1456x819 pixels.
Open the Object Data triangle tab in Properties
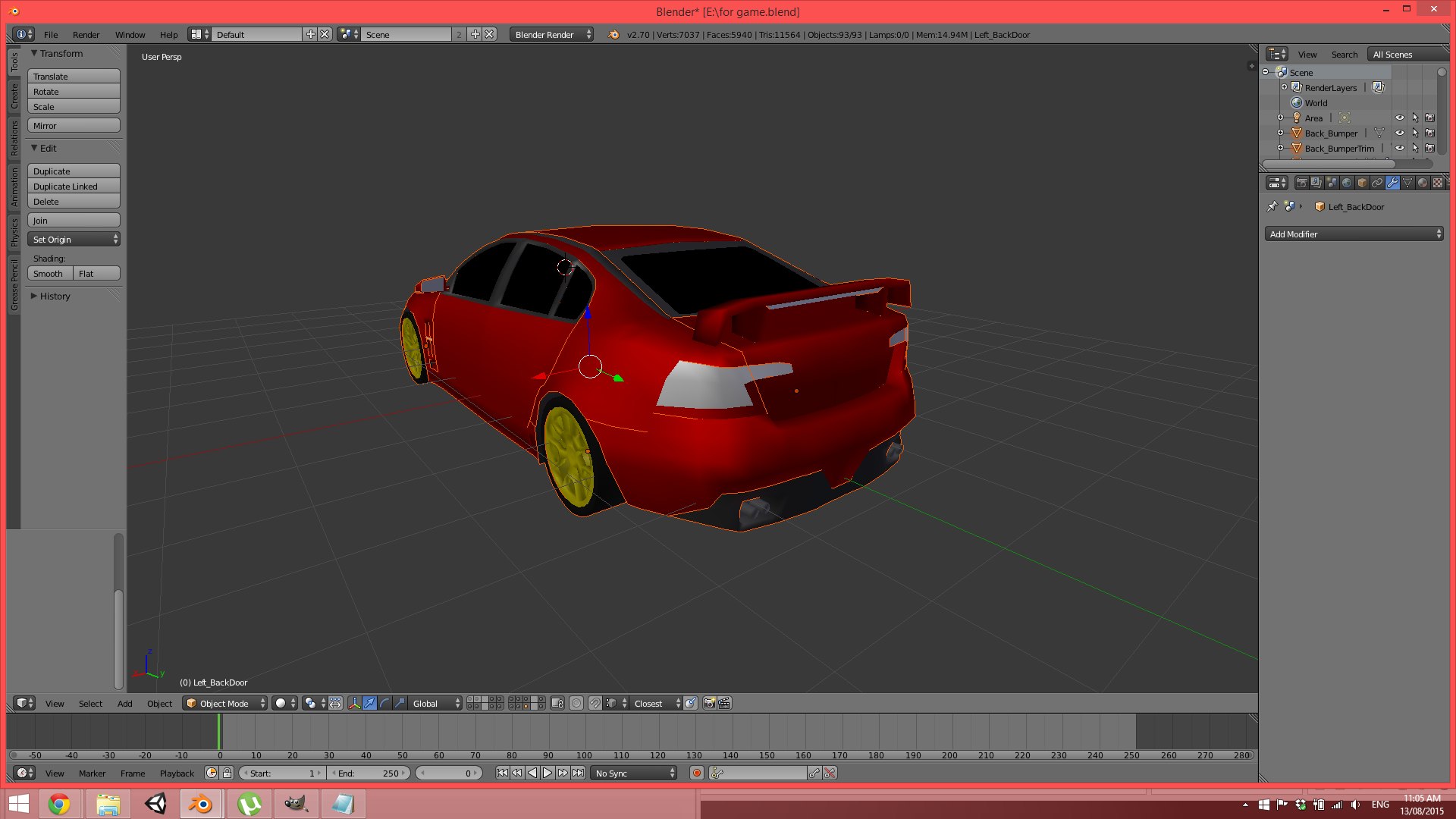[x=1407, y=183]
